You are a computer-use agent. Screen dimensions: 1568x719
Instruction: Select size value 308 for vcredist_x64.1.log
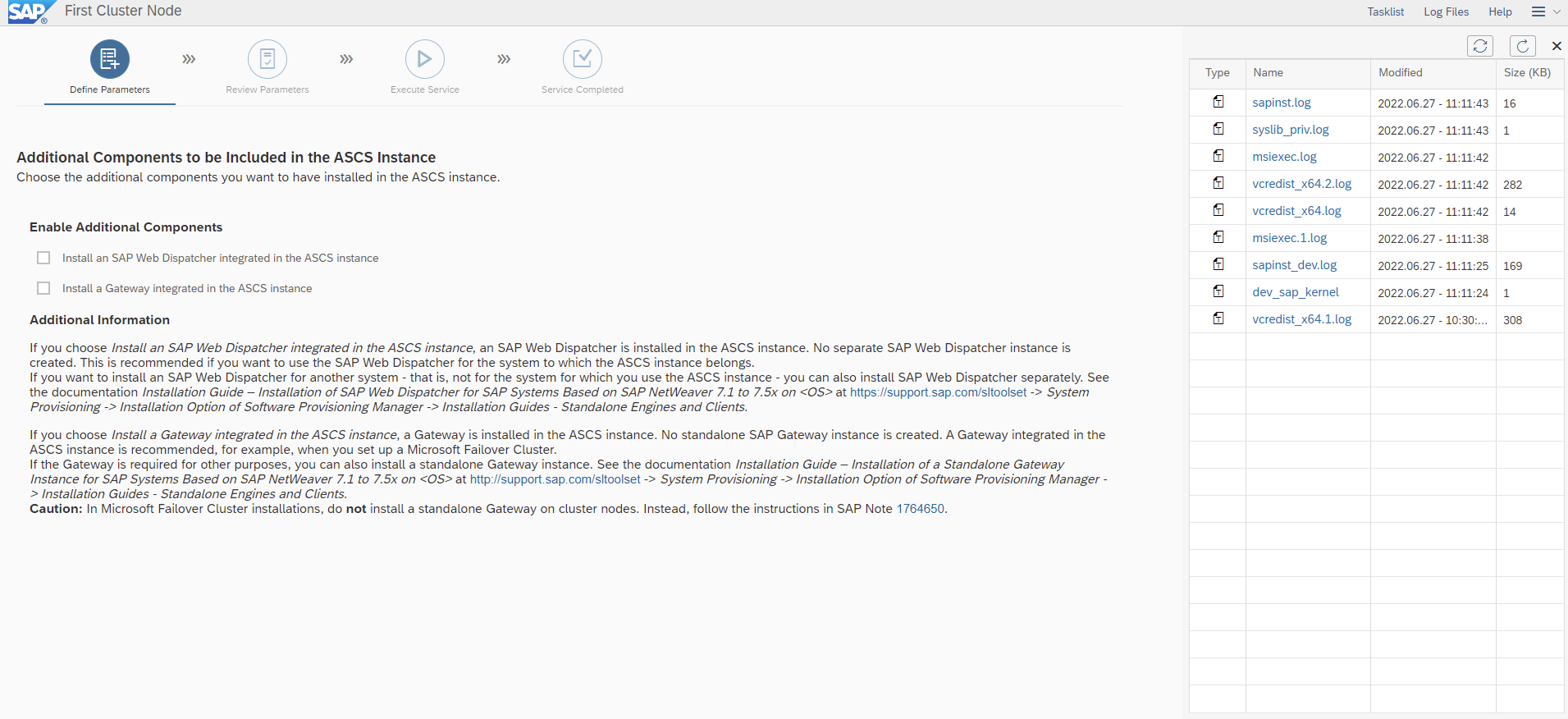pyautogui.click(x=1512, y=320)
